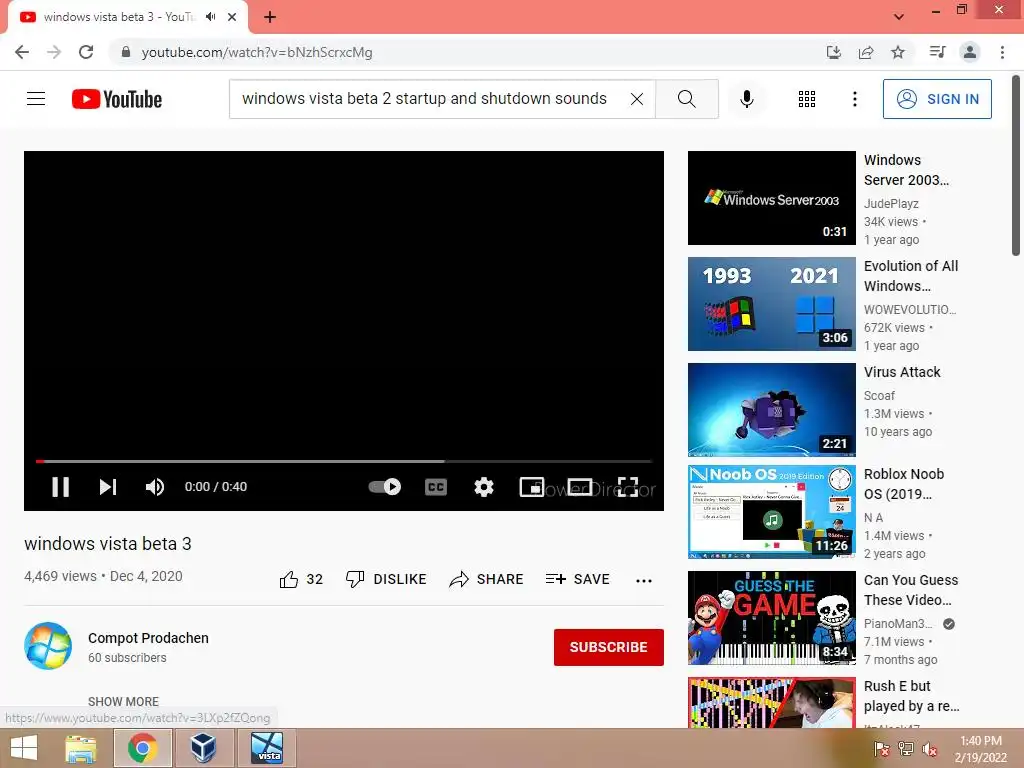Viewport: 1024px width, 768px height.
Task: Open more actions ellipsis below the video
Action: pos(644,580)
